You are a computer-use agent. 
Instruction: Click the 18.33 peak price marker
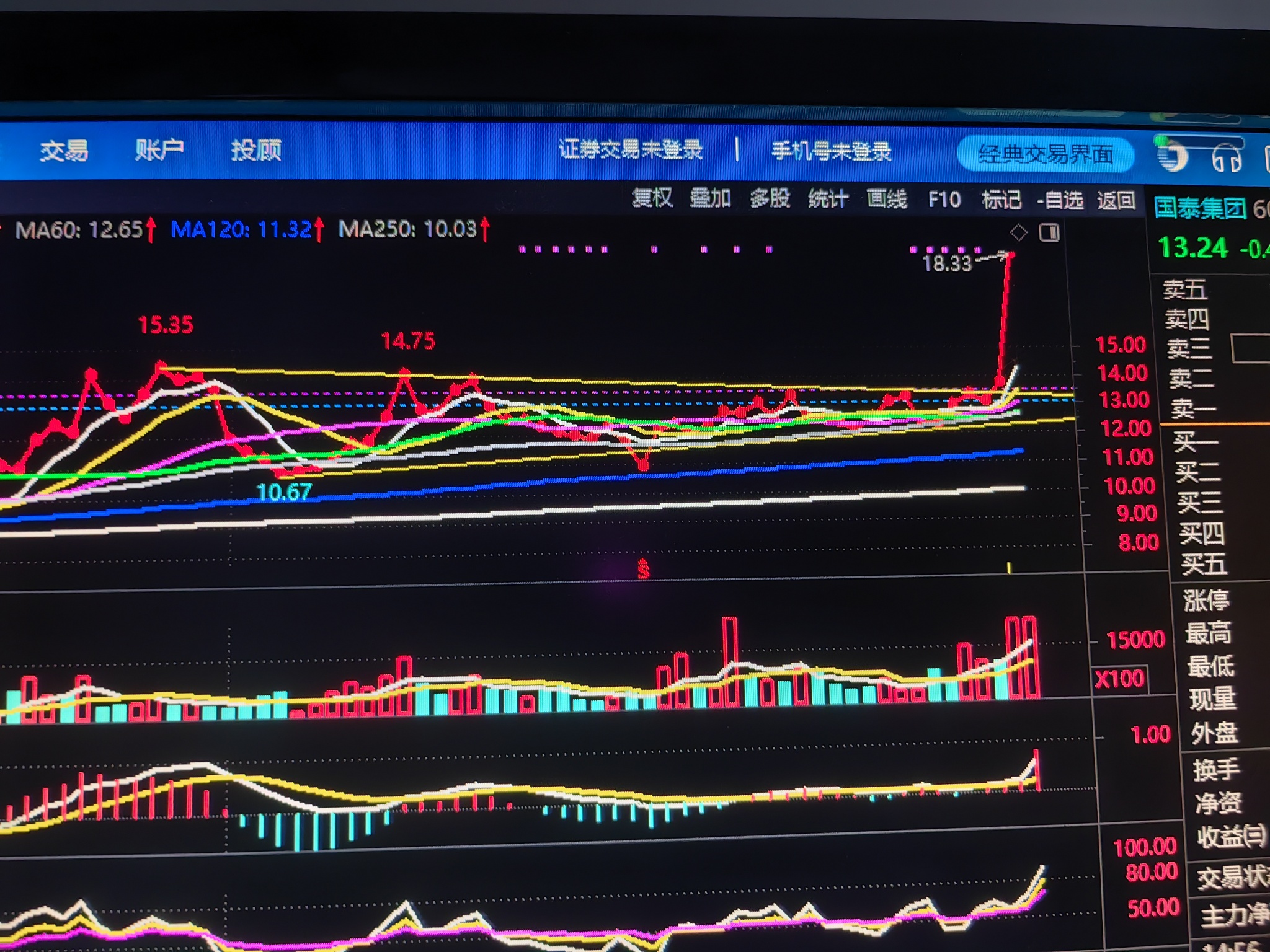[x=947, y=263]
